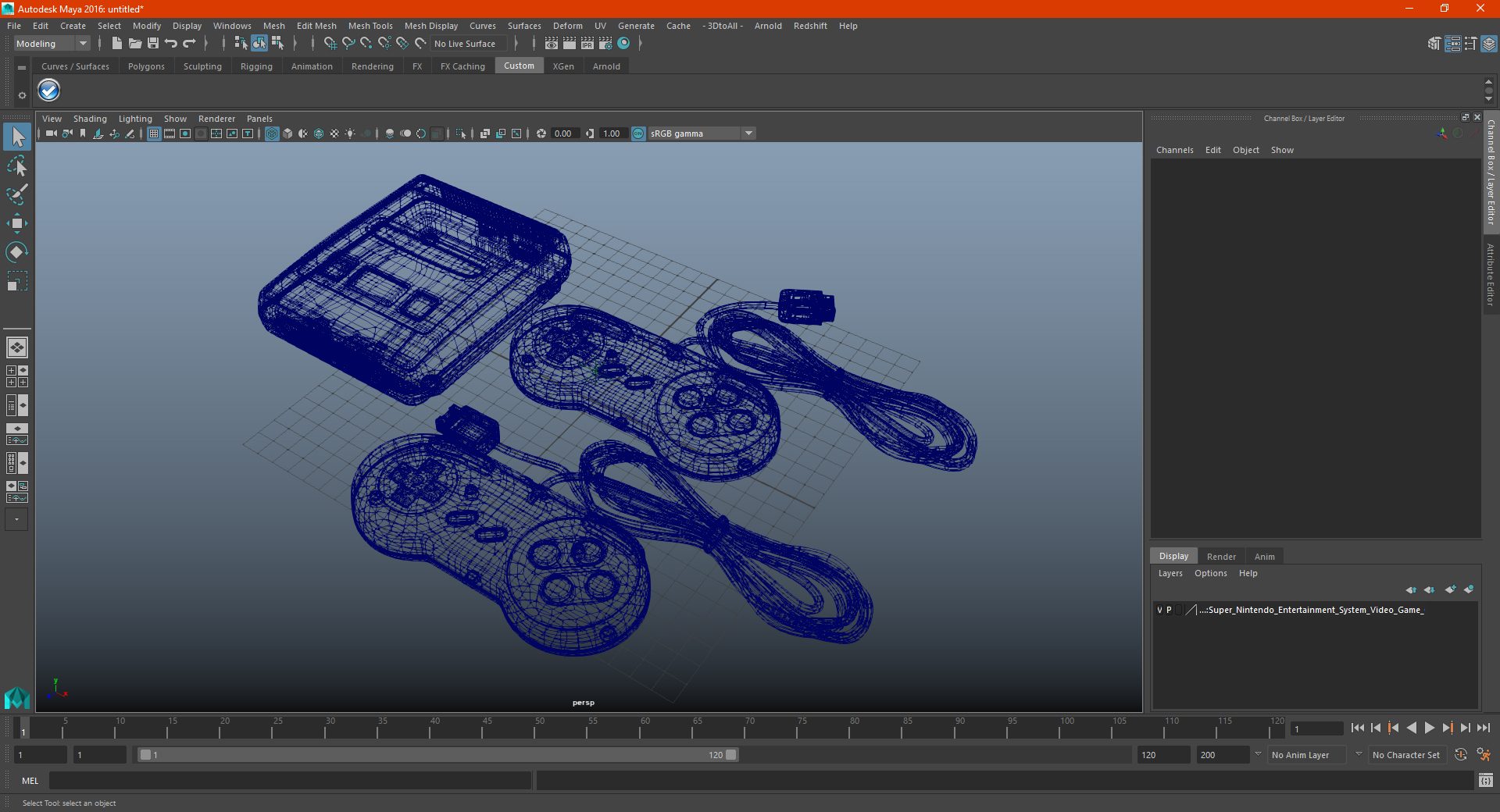
Task: Create a new empty display layer
Action: [1451, 589]
